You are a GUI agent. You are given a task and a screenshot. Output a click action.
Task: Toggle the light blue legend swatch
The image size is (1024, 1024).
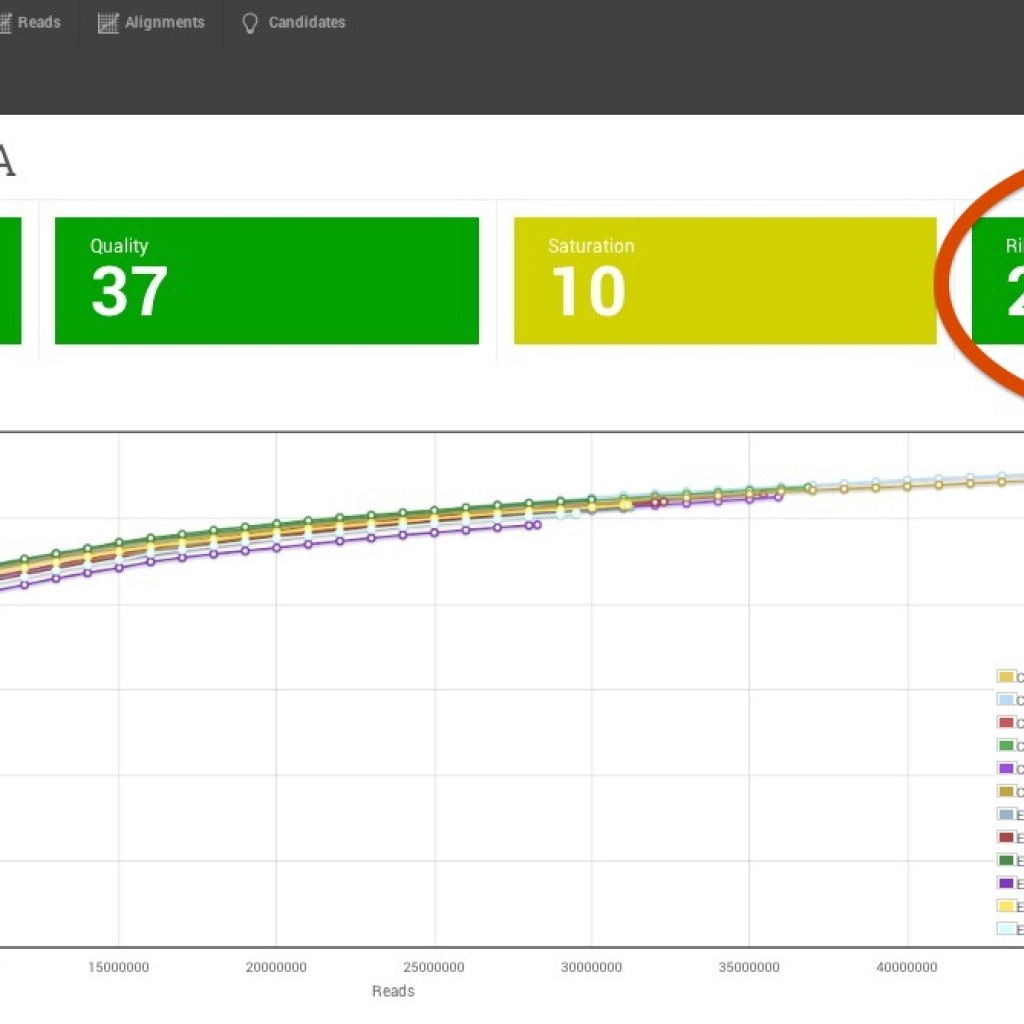1006,700
